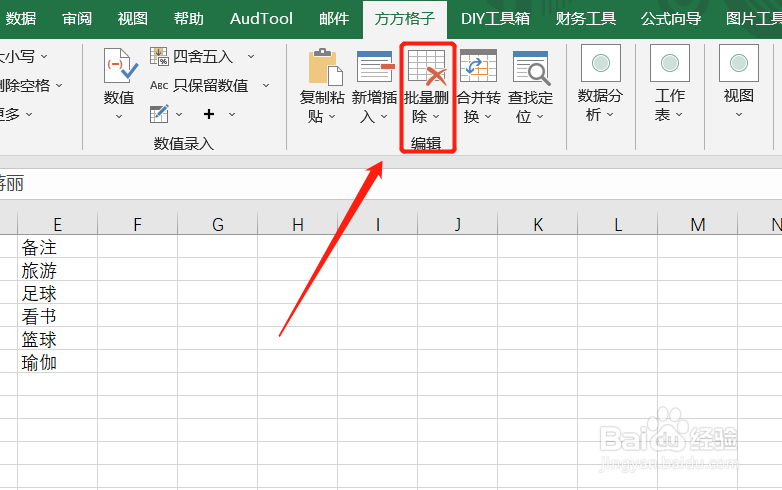Image resolution: width=782 pixels, height=490 pixels.
Task: Click the plus sign icon
Action: 209,114
